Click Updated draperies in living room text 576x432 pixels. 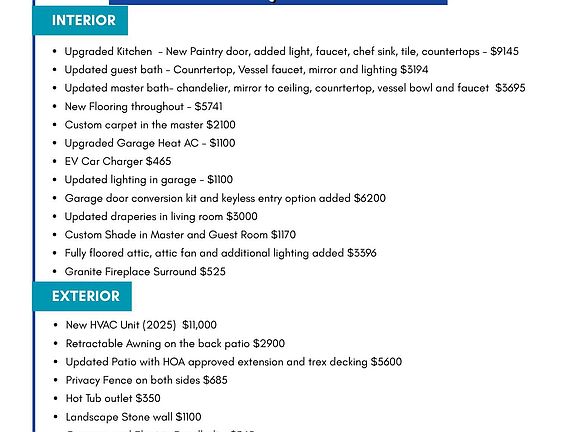pos(161,216)
